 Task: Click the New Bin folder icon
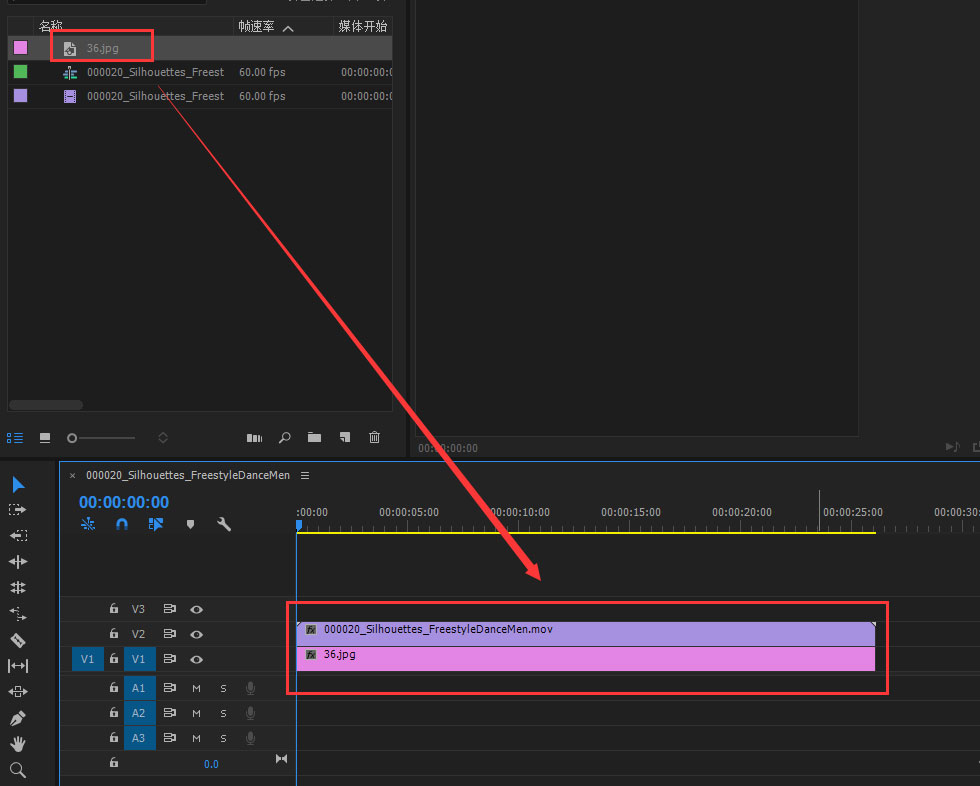[x=314, y=437]
